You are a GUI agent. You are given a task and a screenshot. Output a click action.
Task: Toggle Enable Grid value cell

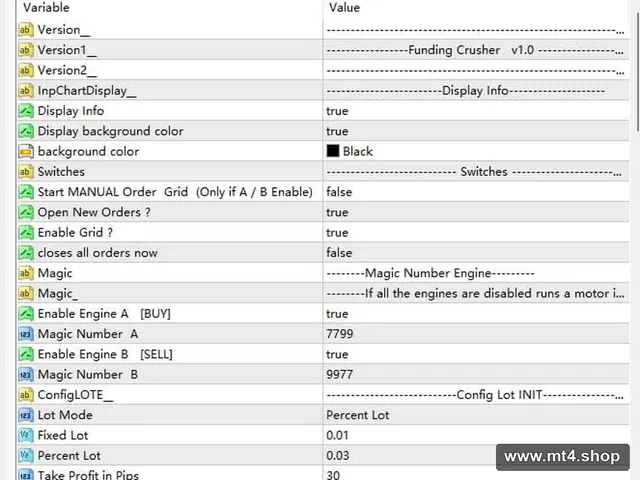point(476,232)
